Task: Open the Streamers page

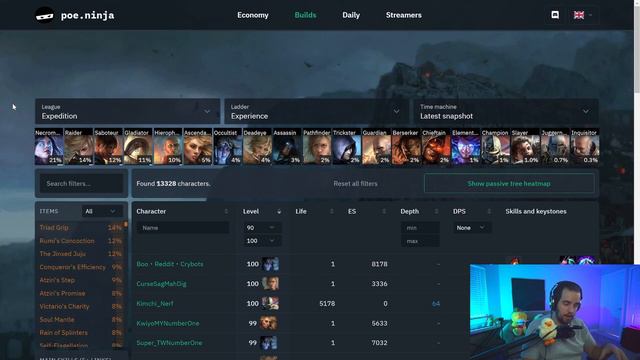Action: pos(404,15)
